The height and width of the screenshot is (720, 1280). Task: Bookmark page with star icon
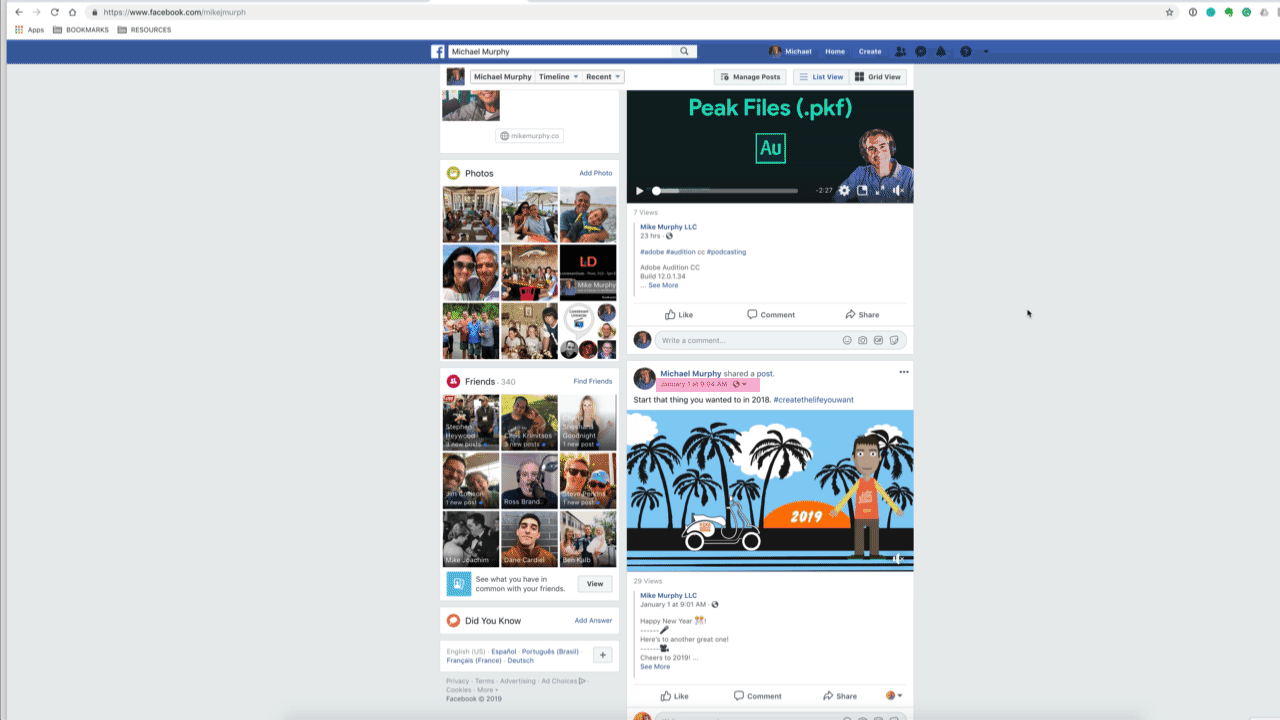pos(1170,12)
